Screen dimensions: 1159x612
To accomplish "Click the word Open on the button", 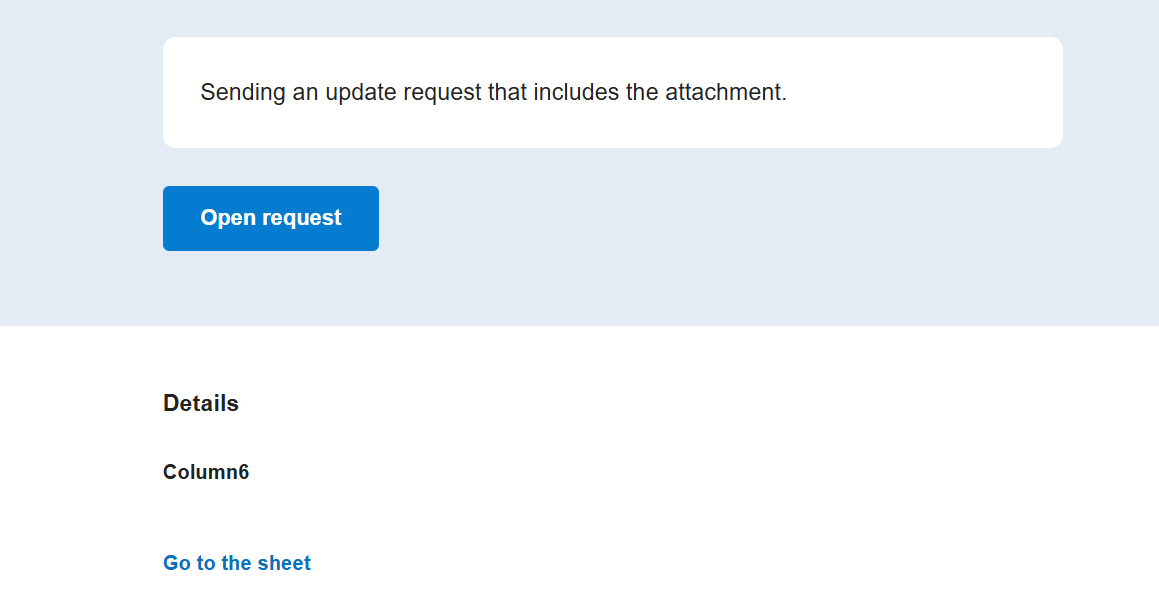I will pyautogui.click(x=228, y=218).
